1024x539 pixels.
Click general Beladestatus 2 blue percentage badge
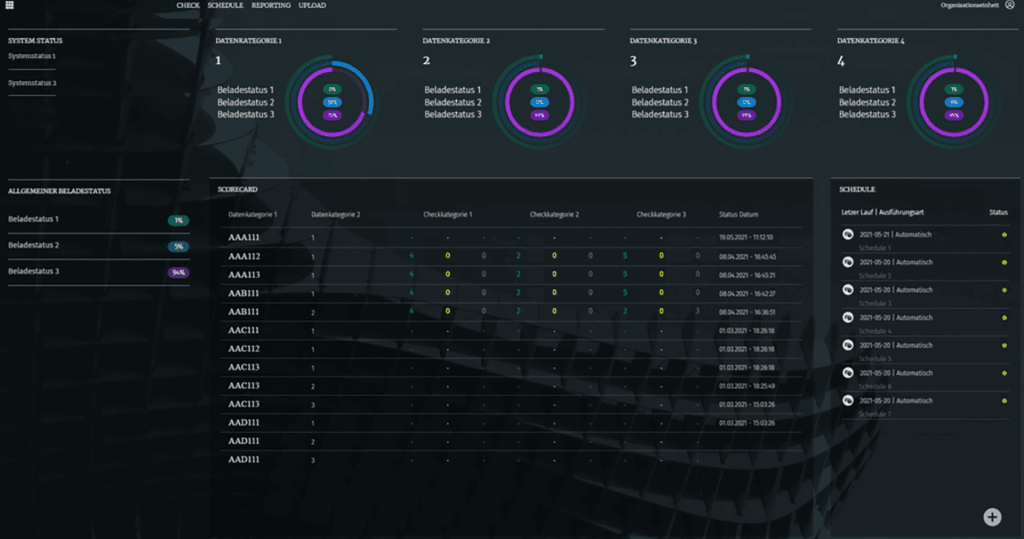point(178,246)
